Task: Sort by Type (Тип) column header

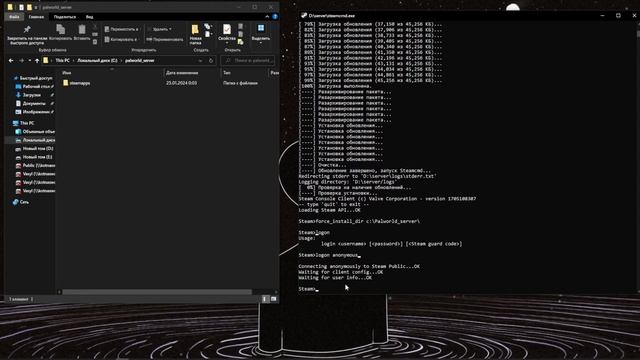Action: (x=227, y=73)
